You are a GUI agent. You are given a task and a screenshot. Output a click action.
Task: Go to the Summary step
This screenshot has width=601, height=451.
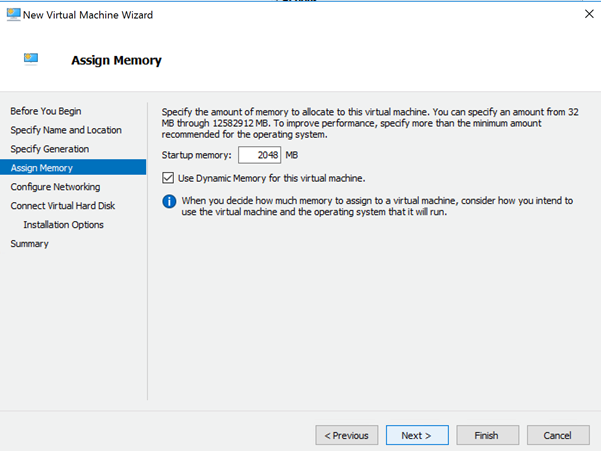(30, 244)
